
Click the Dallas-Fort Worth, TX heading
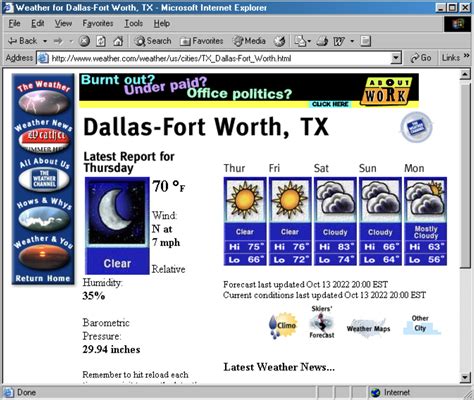click(x=206, y=127)
